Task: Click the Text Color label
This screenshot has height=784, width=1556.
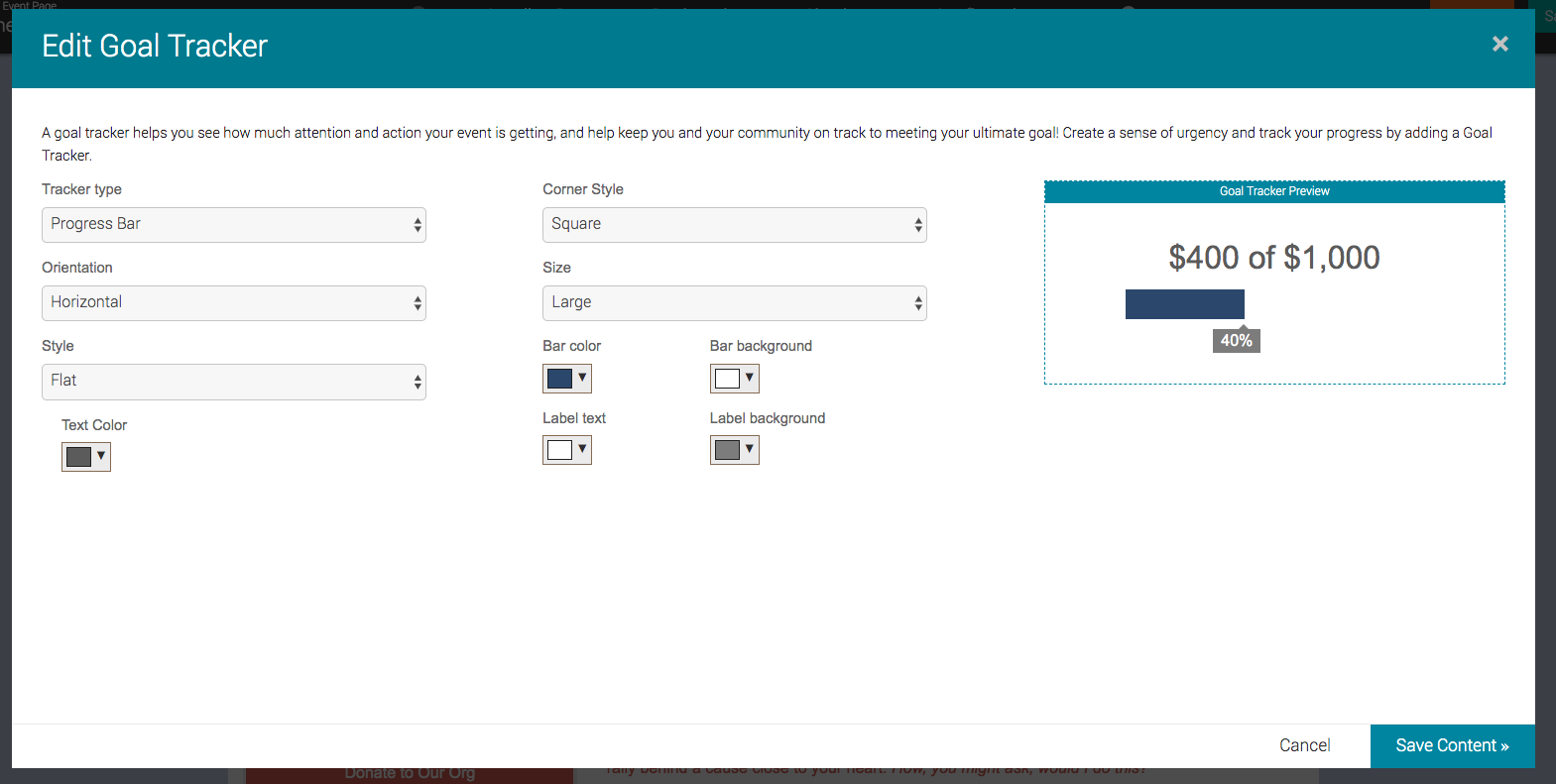Action: pyautogui.click(x=94, y=425)
